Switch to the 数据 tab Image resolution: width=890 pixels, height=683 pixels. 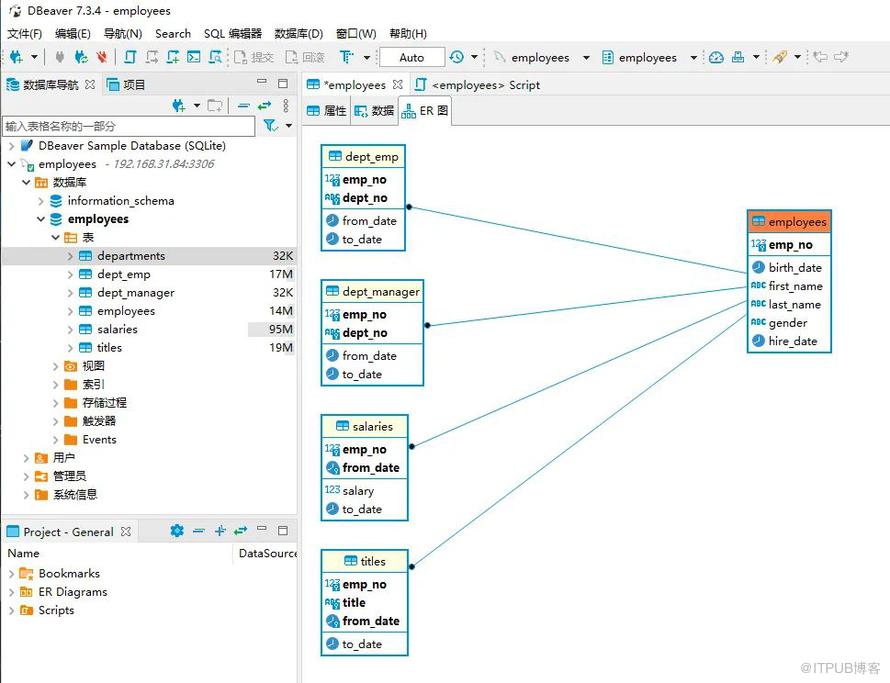[x=374, y=111]
